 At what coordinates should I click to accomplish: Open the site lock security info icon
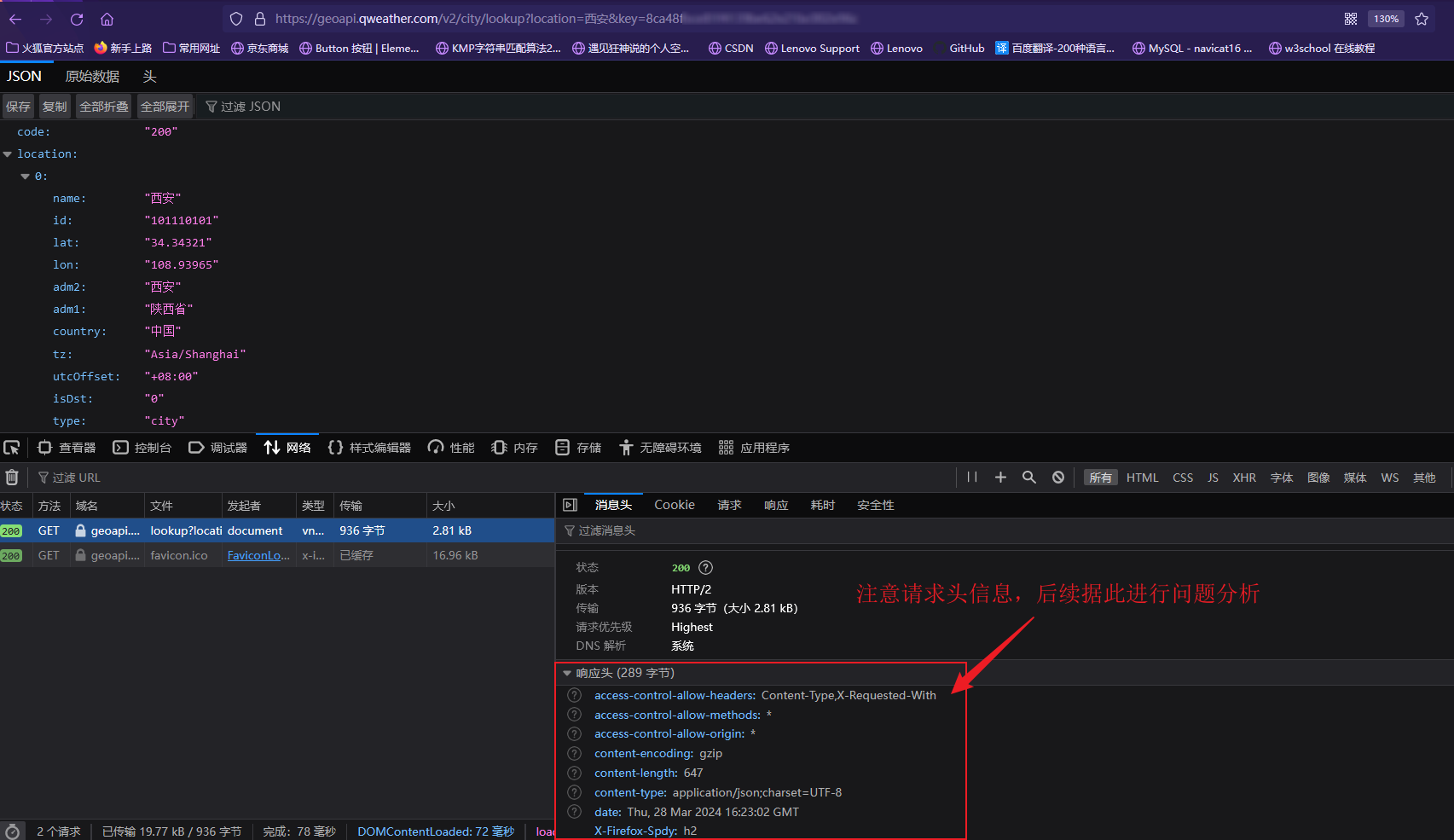(x=260, y=19)
